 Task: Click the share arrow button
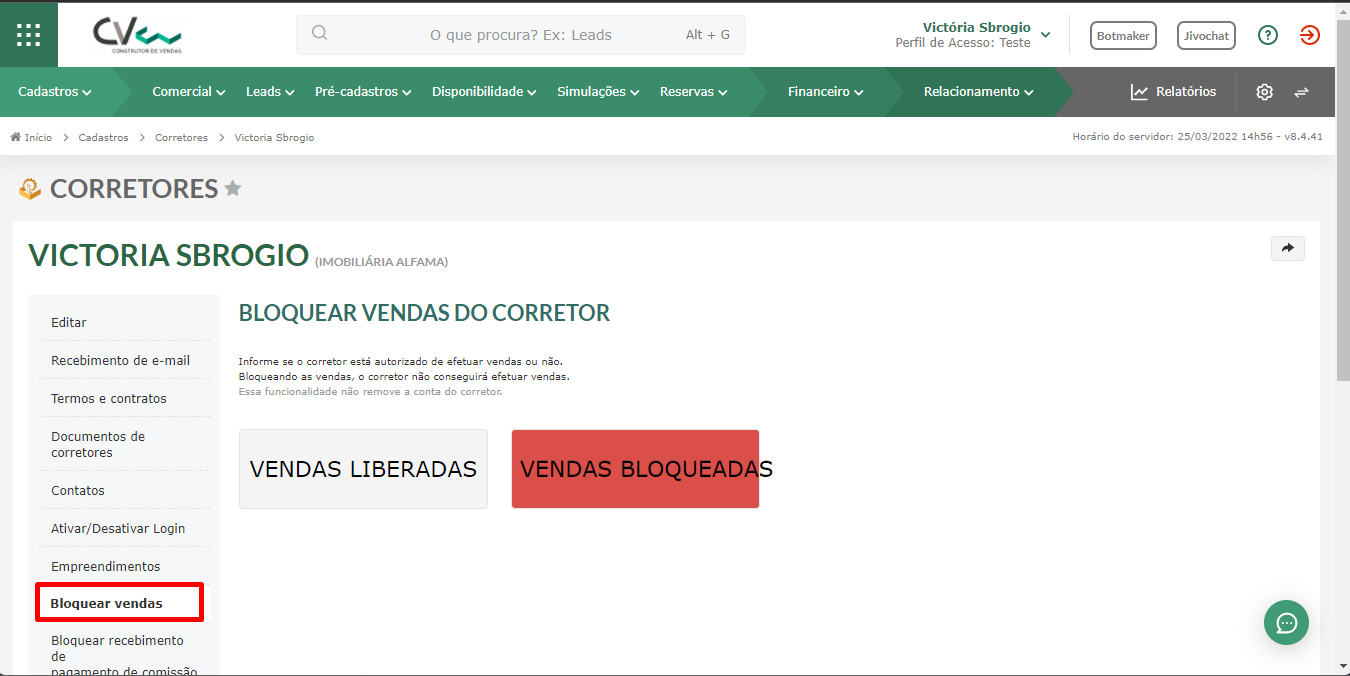tap(1288, 248)
